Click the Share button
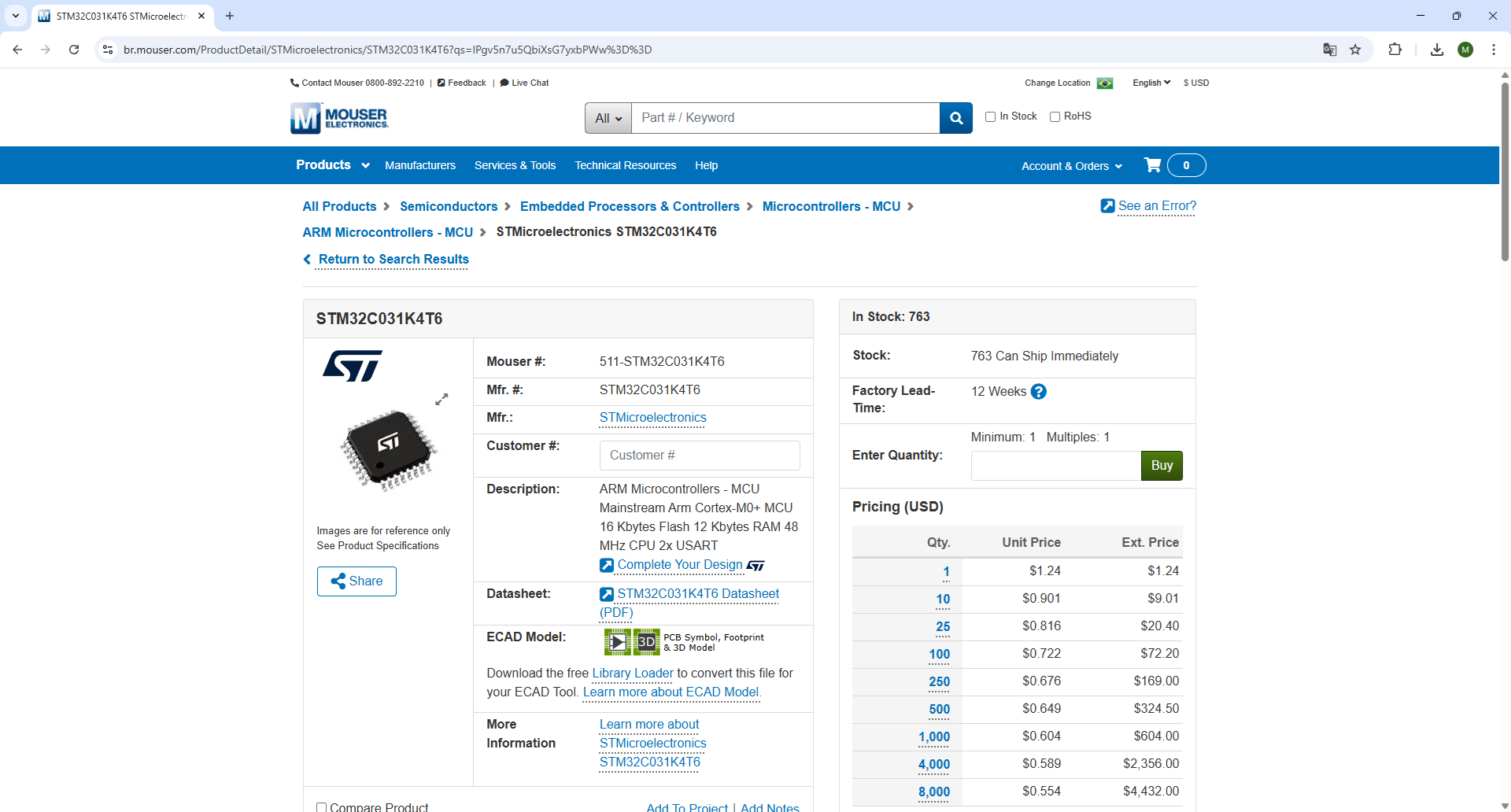The width and height of the screenshot is (1511, 812). pos(357,581)
